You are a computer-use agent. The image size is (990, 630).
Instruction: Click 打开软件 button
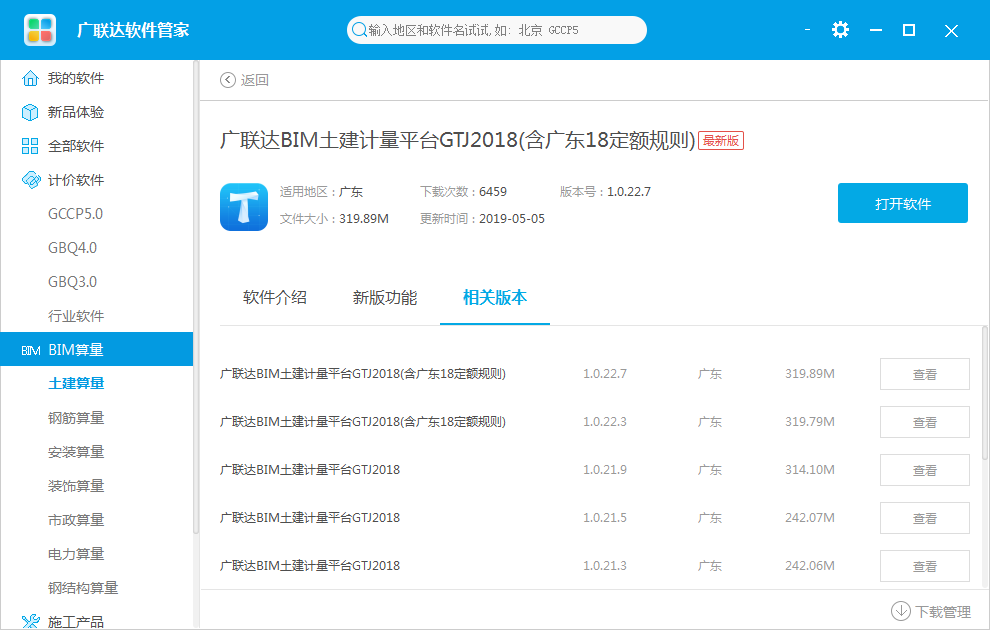tap(902, 203)
